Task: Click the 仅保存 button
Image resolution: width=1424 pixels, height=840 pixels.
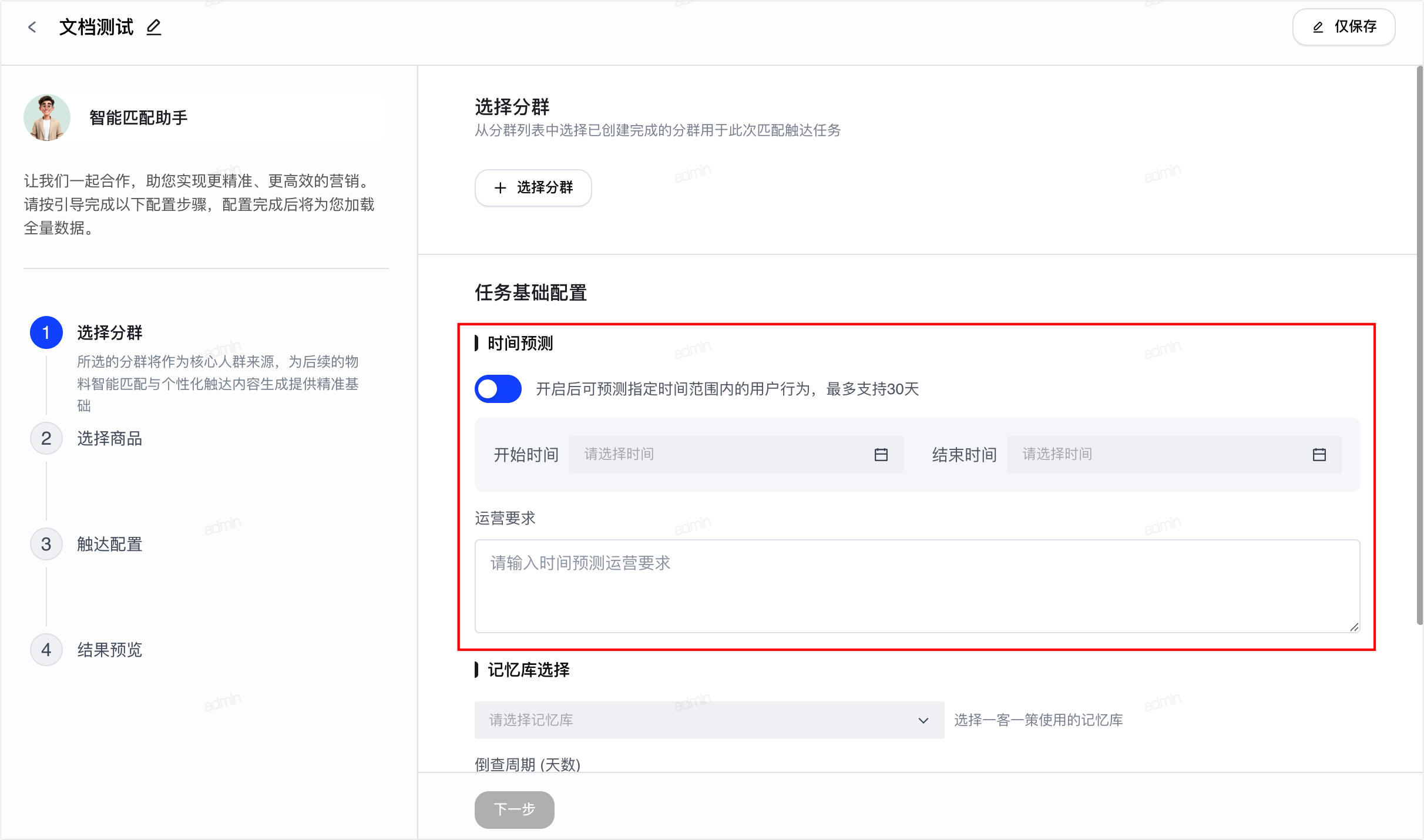Action: point(1344,27)
